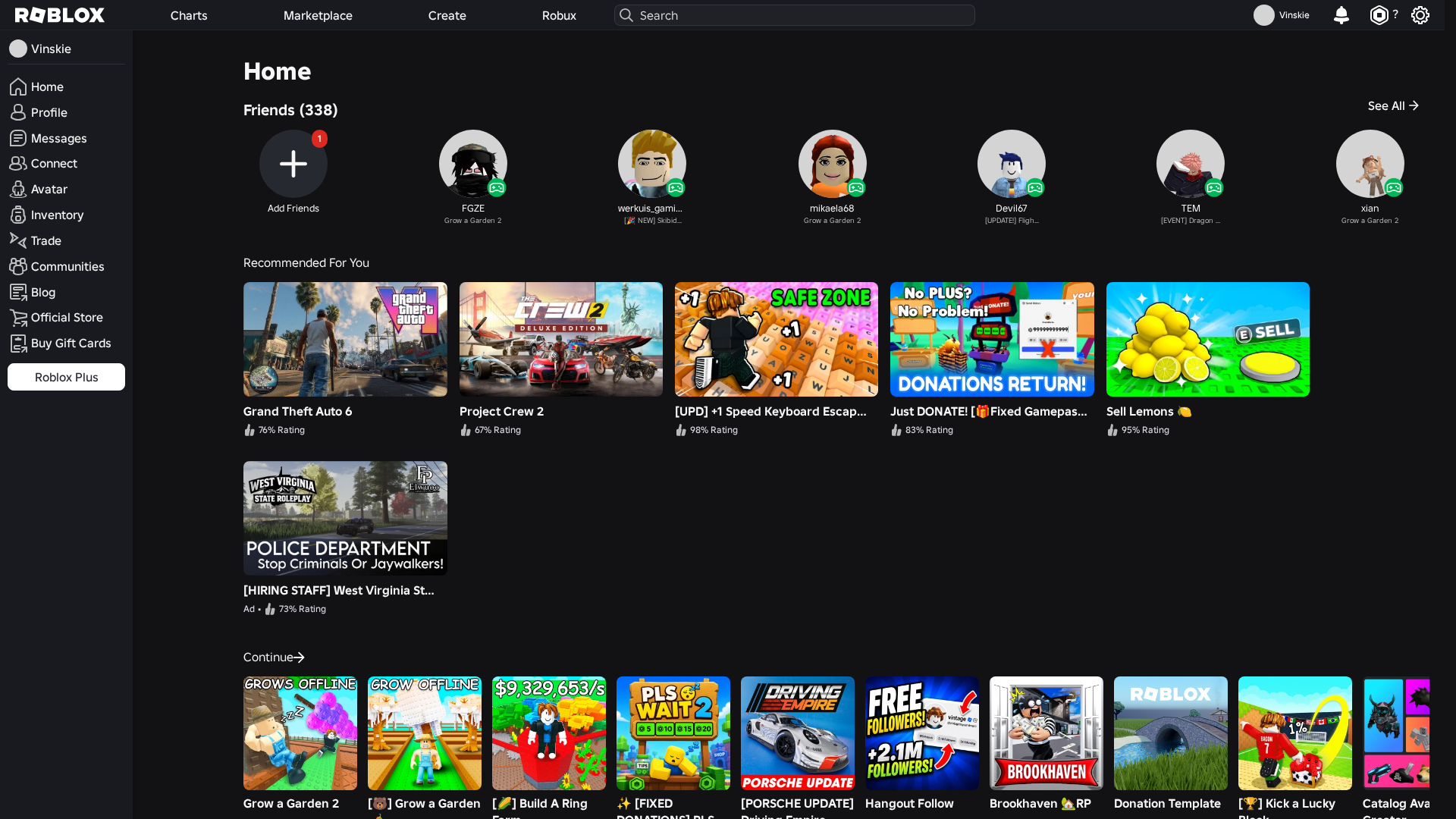Open Avatar editor from sidebar

39,189
